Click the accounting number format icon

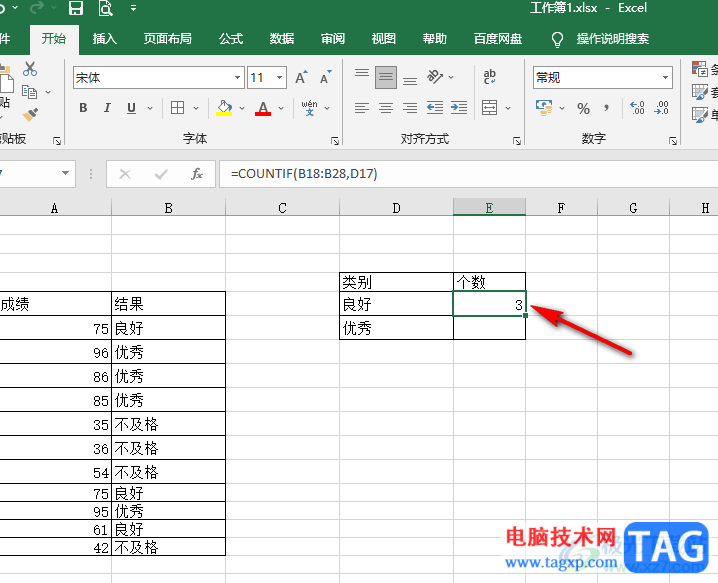[x=544, y=108]
